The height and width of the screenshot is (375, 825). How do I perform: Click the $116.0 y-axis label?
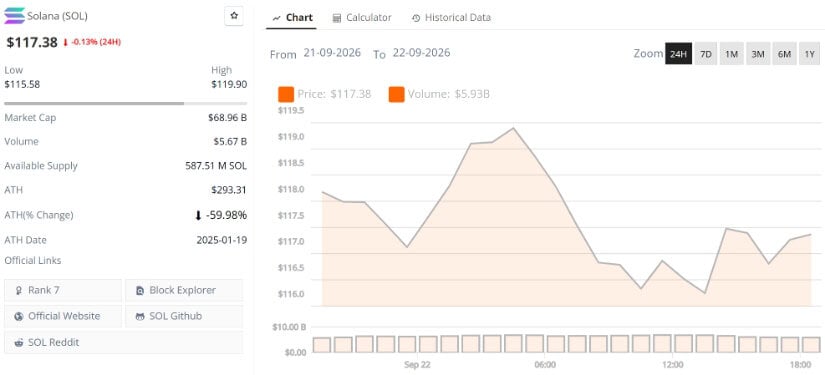click(291, 294)
